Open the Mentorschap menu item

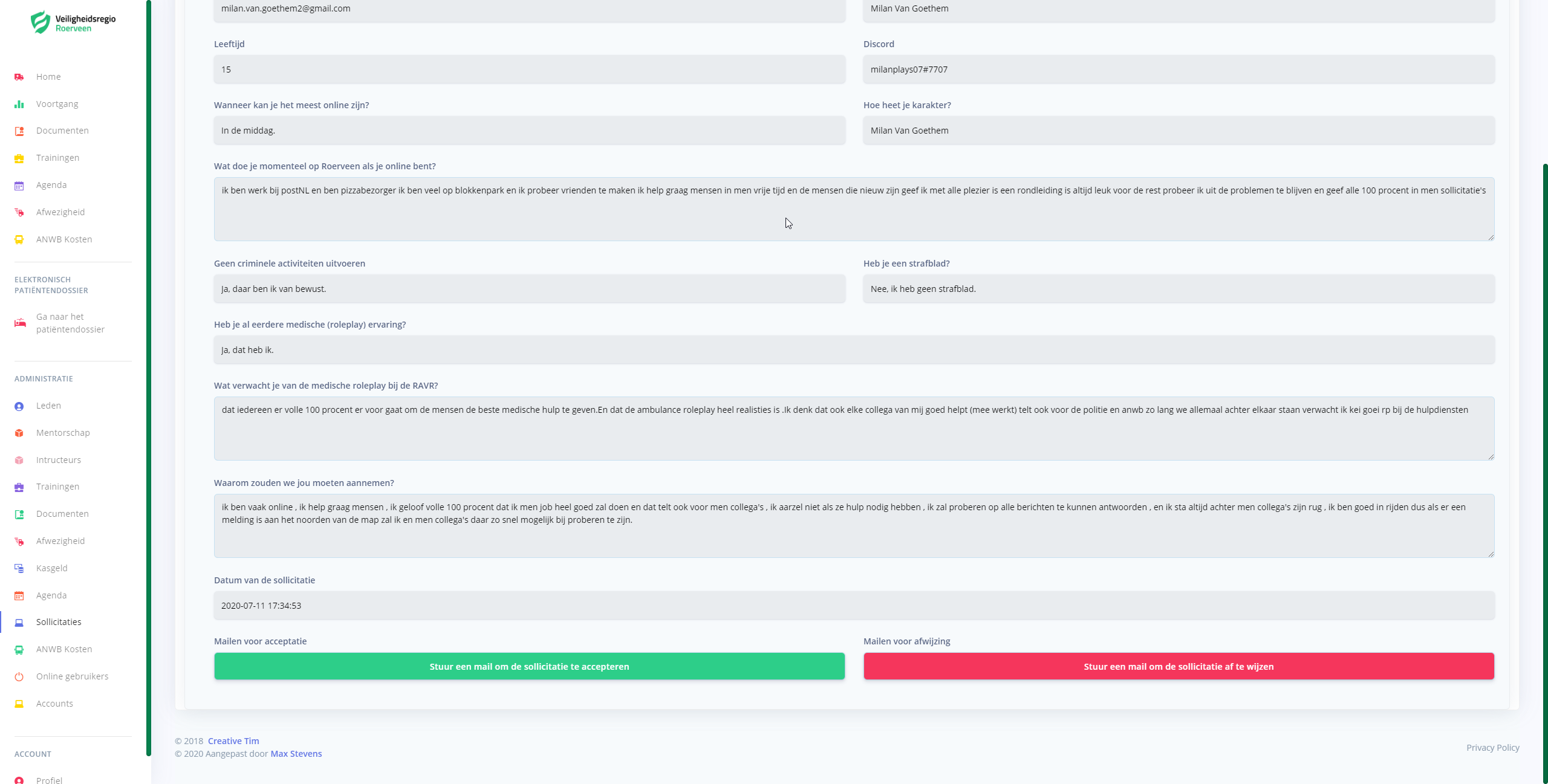(63, 433)
